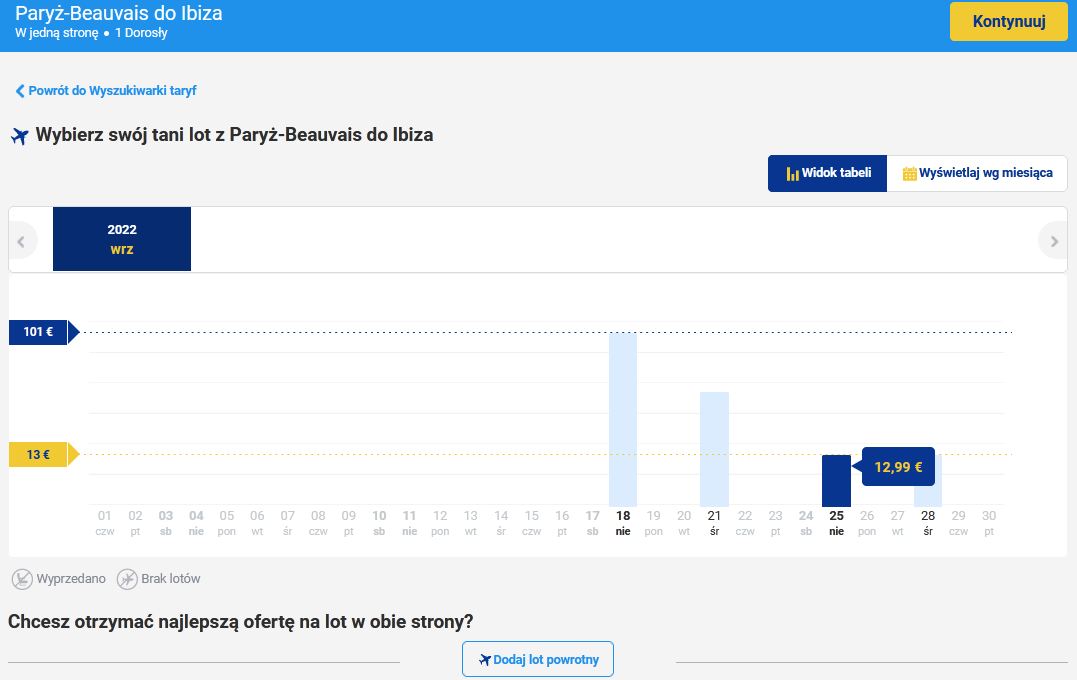Select the price bar on day 25
The image size is (1077, 680).
[836, 480]
